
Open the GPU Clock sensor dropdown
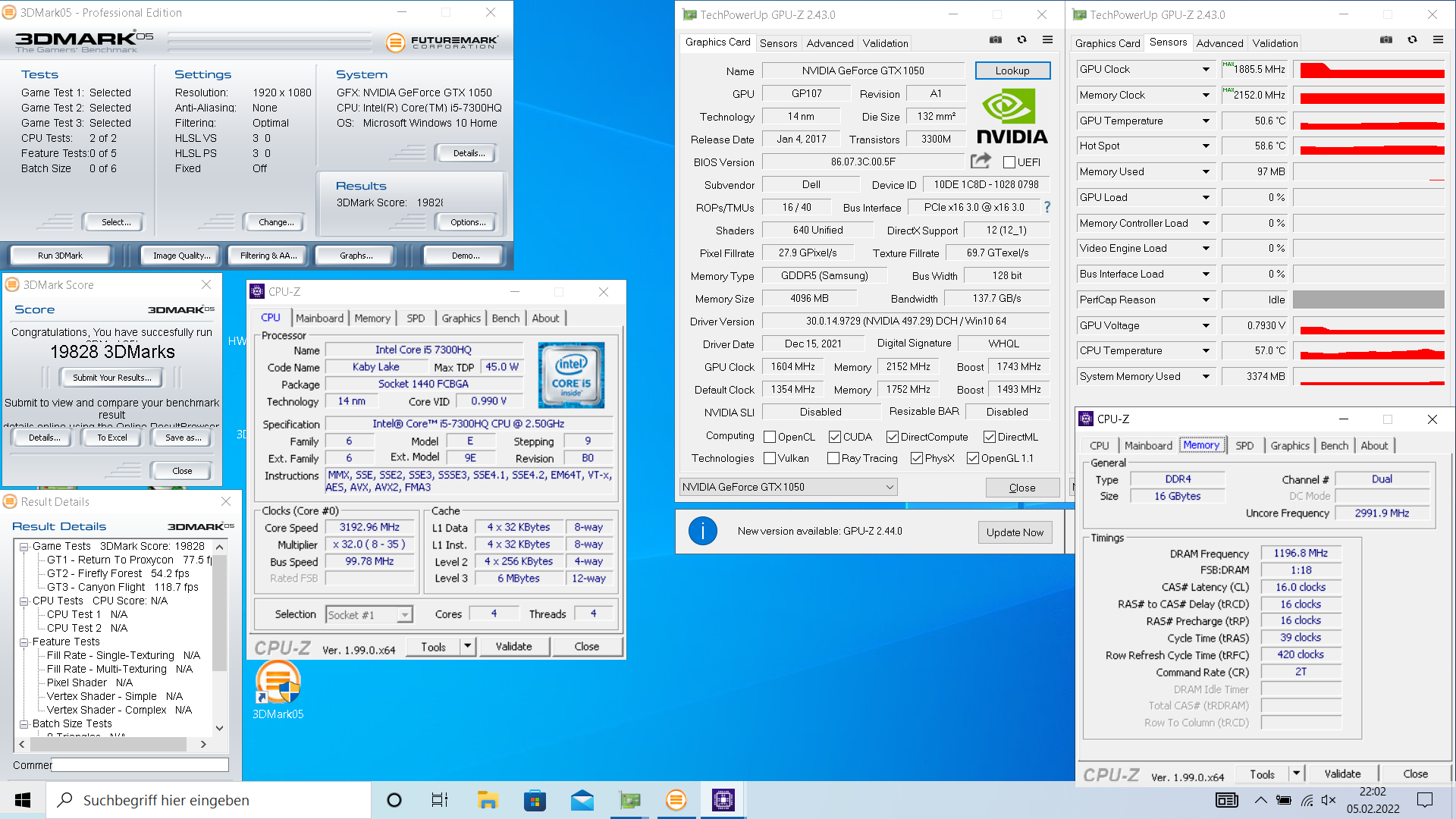coord(1206,69)
